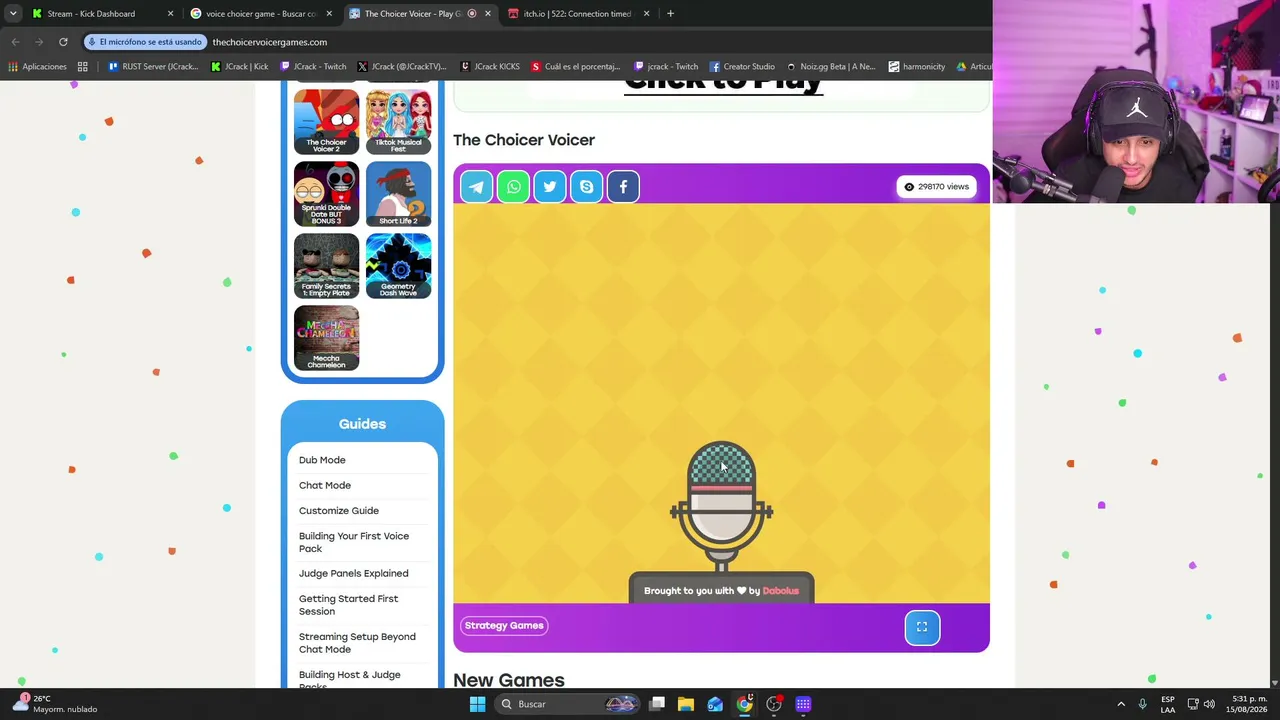Go back to the previous page
The width and height of the screenshot is (1280, 720).
[15, 42]
